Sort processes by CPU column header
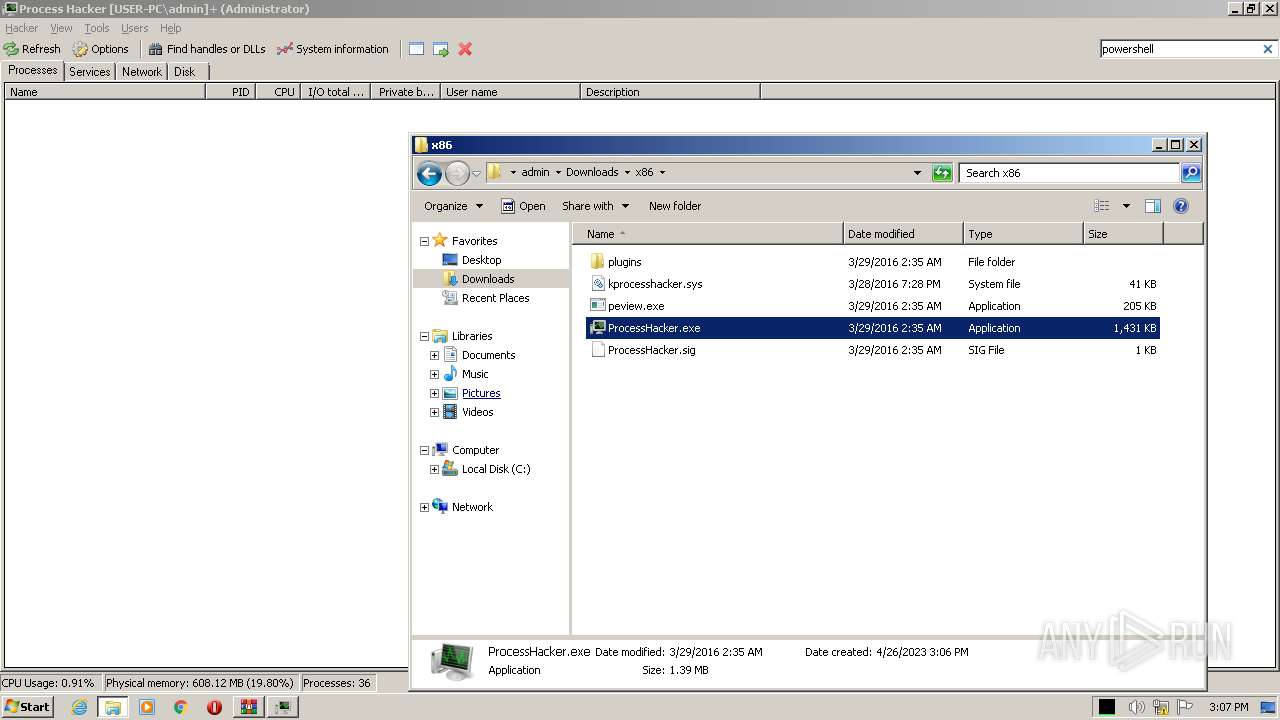The image size is (1280, 720). pyautogui.click(x=278, y=92)
